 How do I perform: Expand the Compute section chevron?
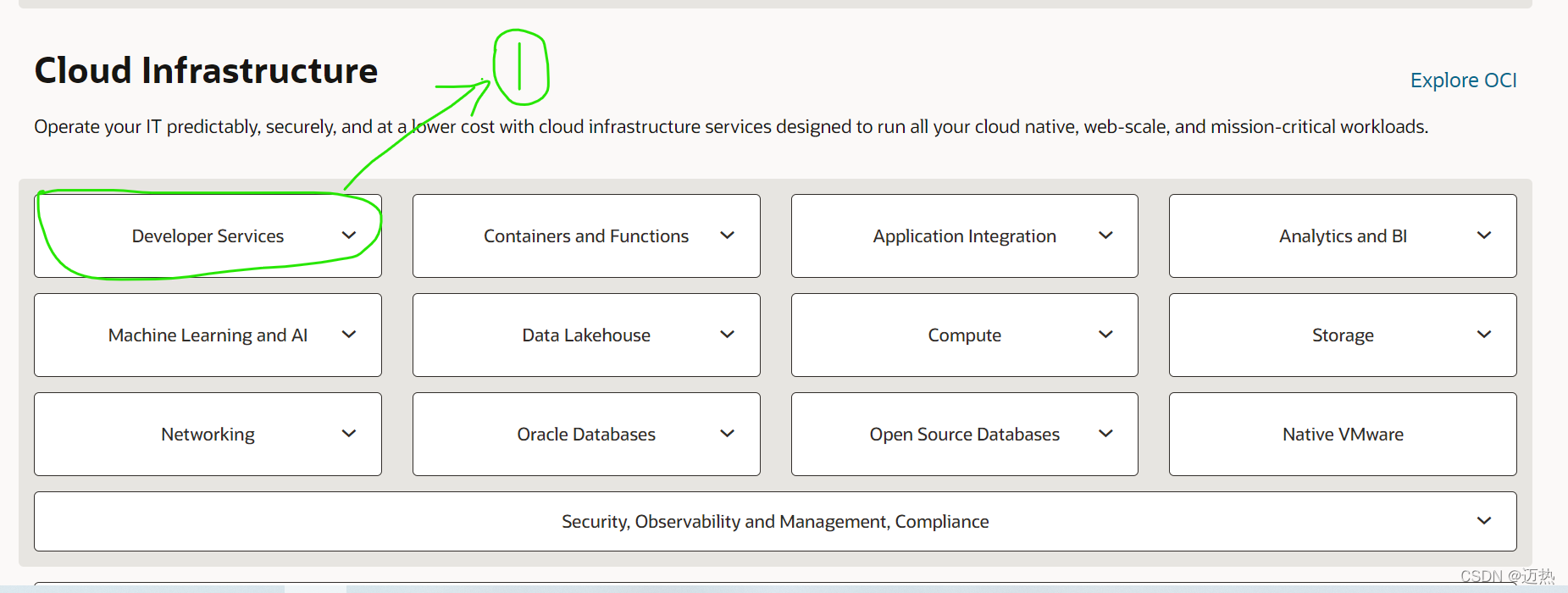1105,335
